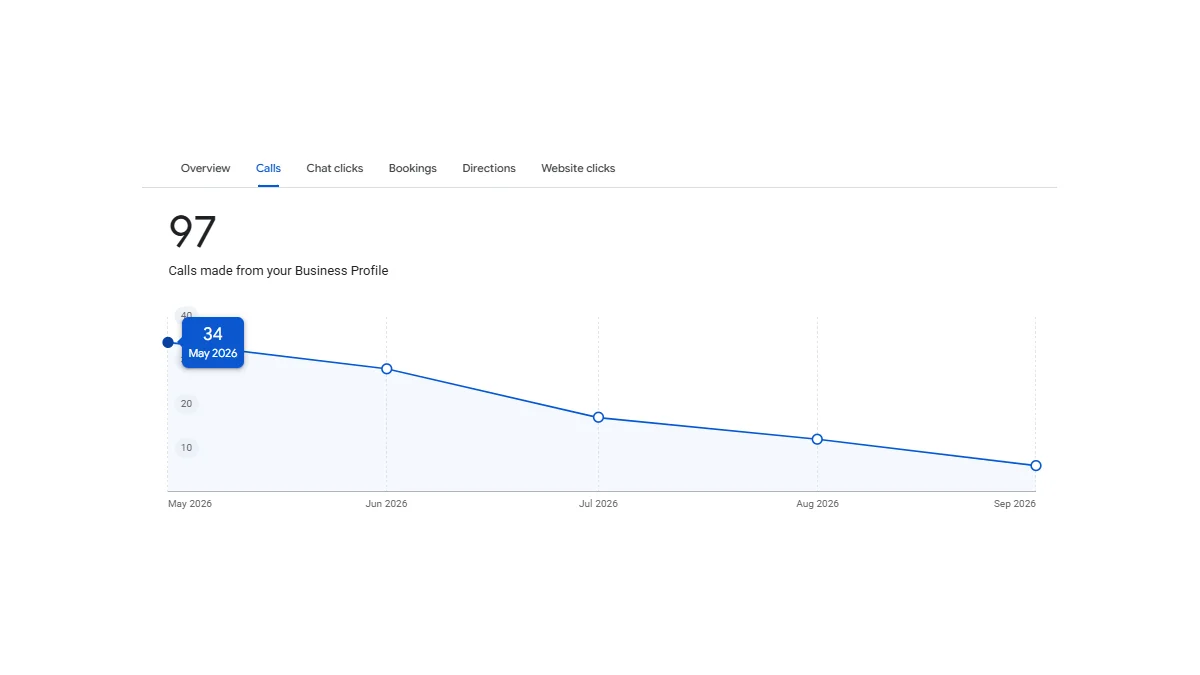Click the Jun 2026 axis label
Screen dimensions: 1200x675
click(x=386, y=504)
